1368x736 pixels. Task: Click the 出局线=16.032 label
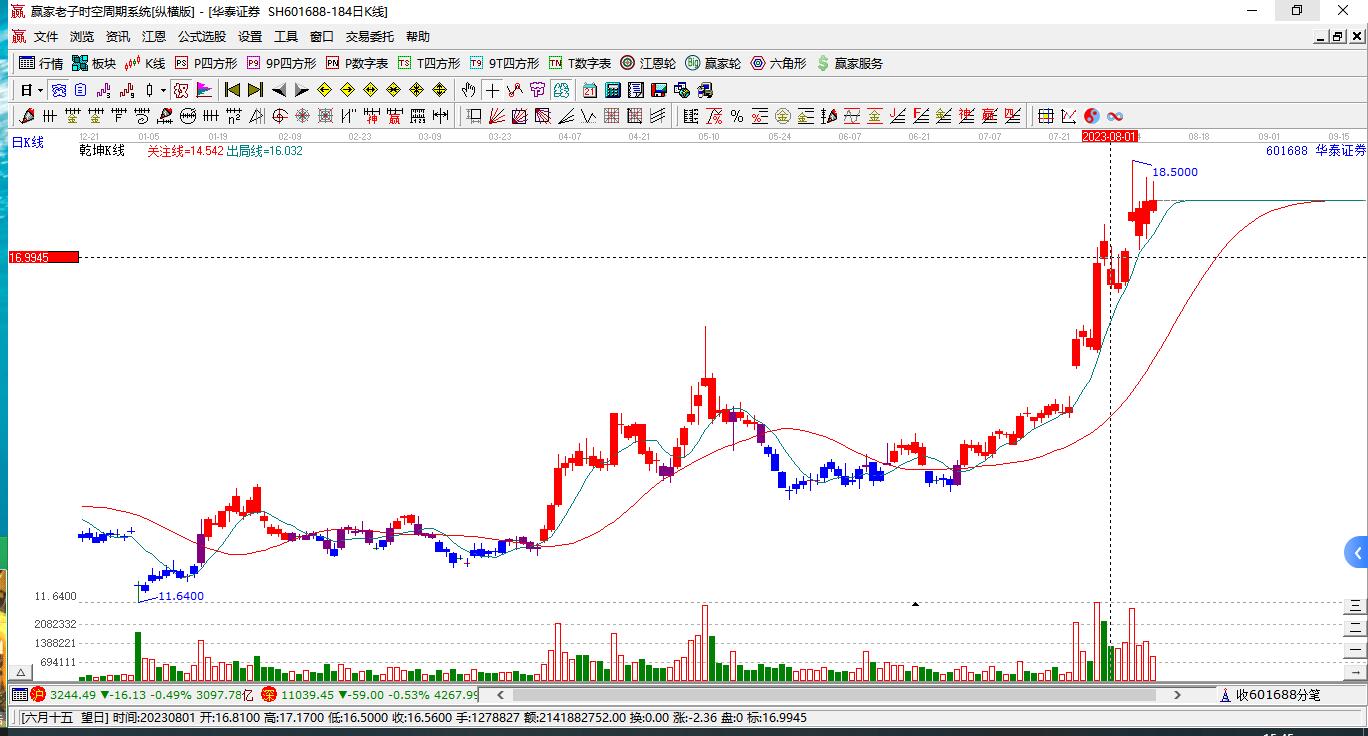coord(264,151)
